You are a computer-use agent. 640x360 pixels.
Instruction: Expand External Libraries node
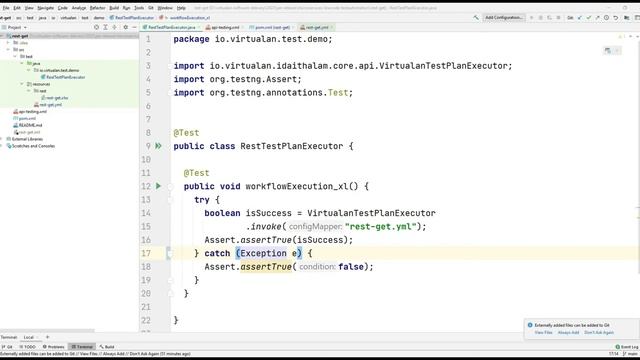coord(2,139)
